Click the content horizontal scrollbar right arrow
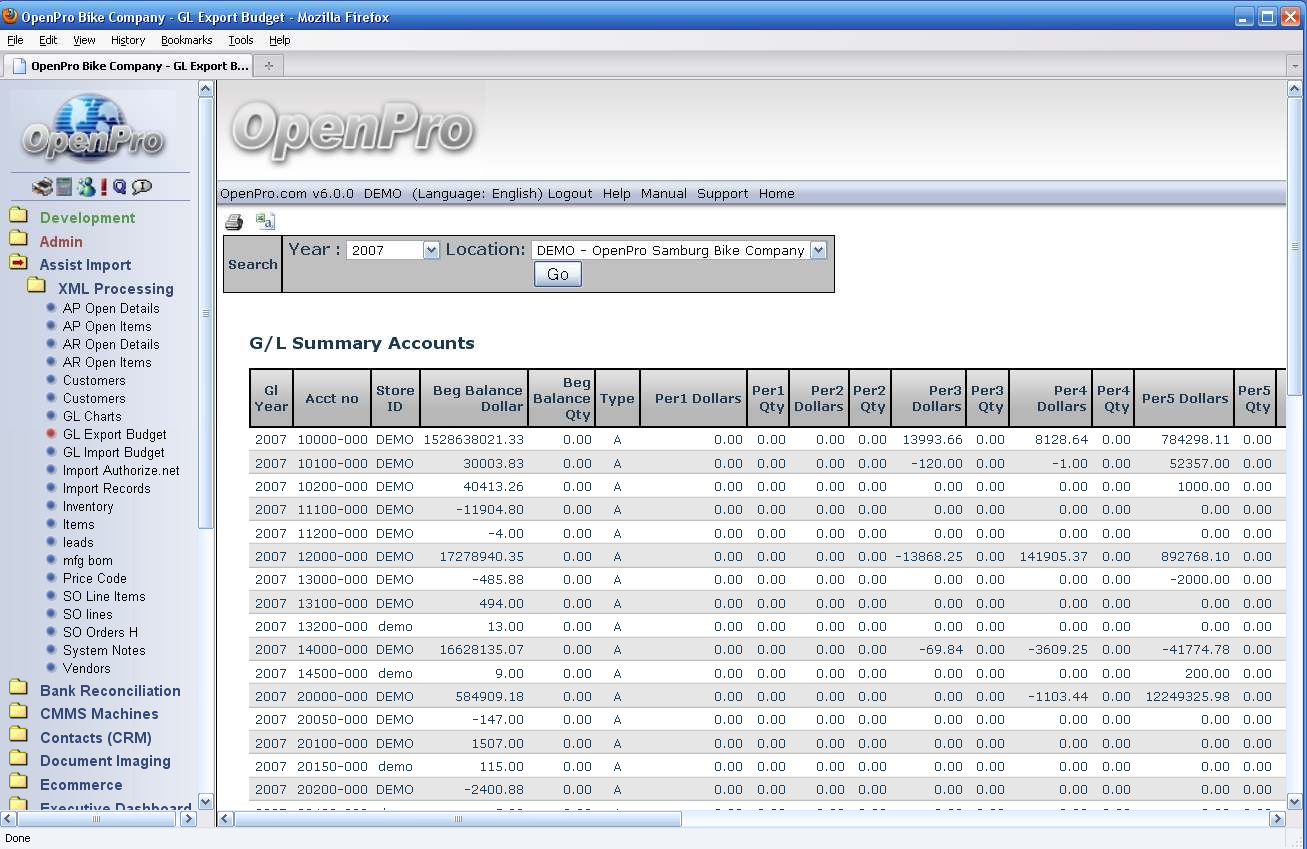Viewport: 1307px width, 849px height. [x=1277, y=819]
